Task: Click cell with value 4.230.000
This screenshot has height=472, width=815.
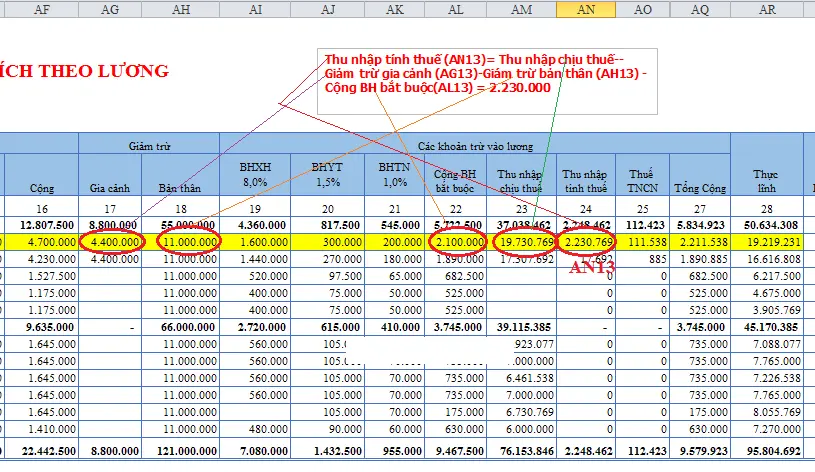Action: click(42, 259)
